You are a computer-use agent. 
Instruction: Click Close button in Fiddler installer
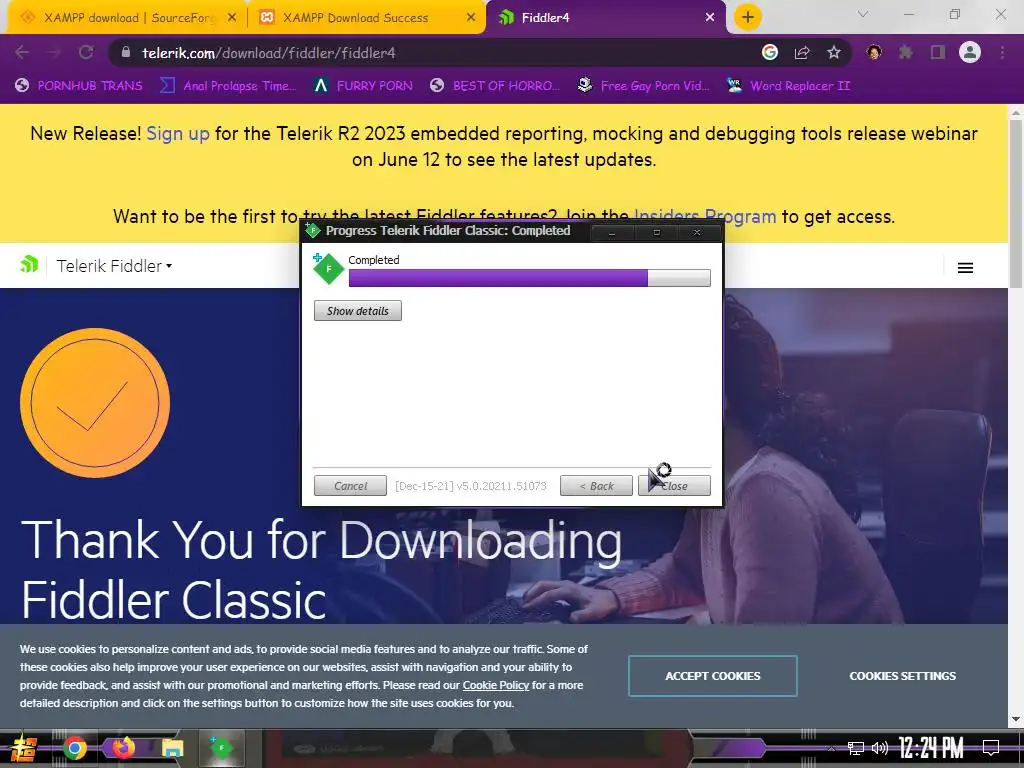pos(674,486)
